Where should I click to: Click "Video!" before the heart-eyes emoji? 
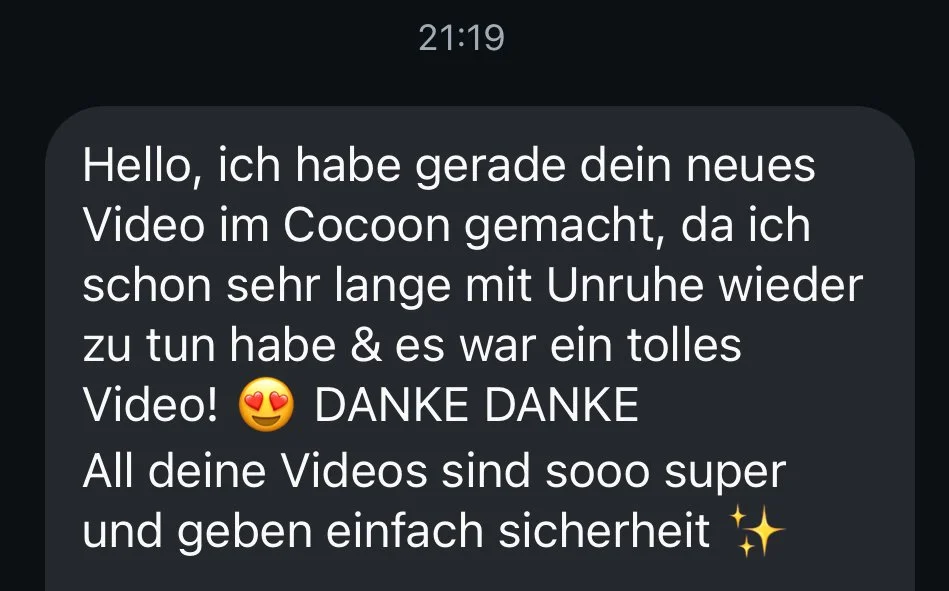click(x=150, y=404)
